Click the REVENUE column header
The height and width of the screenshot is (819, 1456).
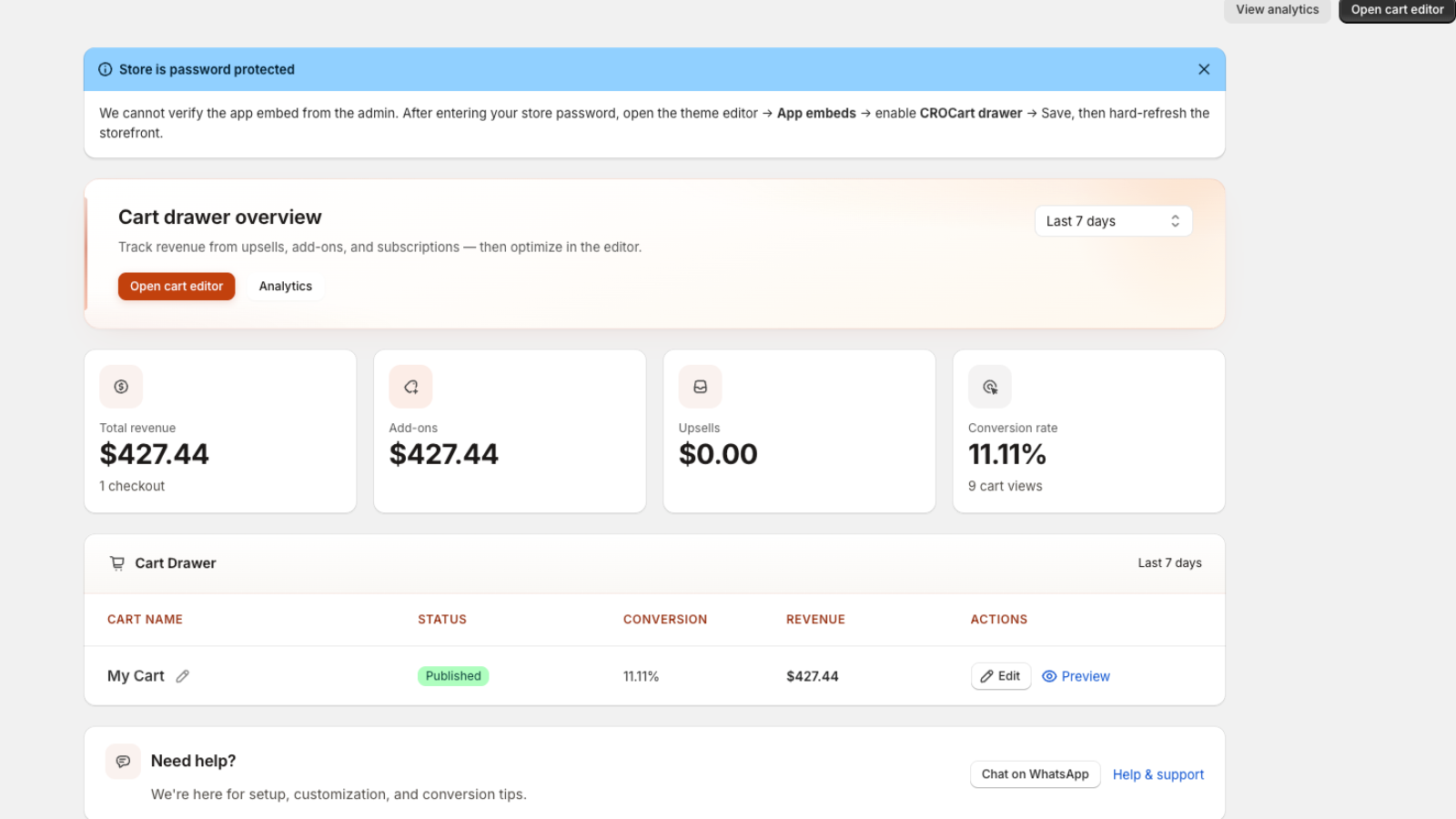[x=815, y=620]
